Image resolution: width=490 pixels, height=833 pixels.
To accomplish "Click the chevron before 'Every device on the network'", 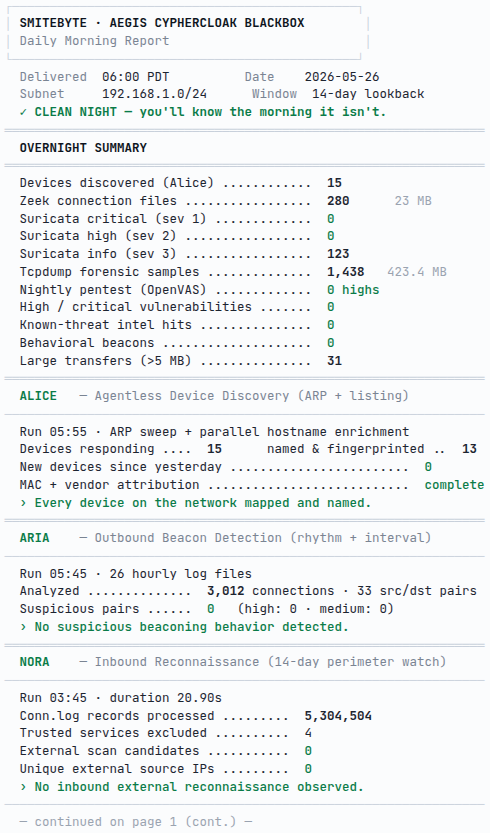I will 23,503.
